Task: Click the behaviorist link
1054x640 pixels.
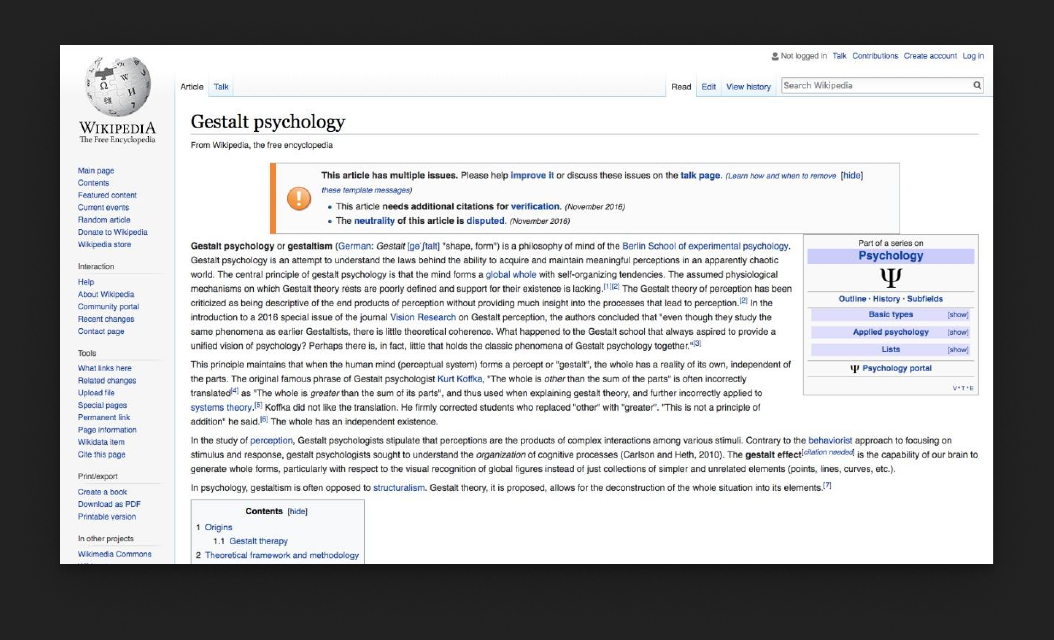Action: click(x=830, y=441)
